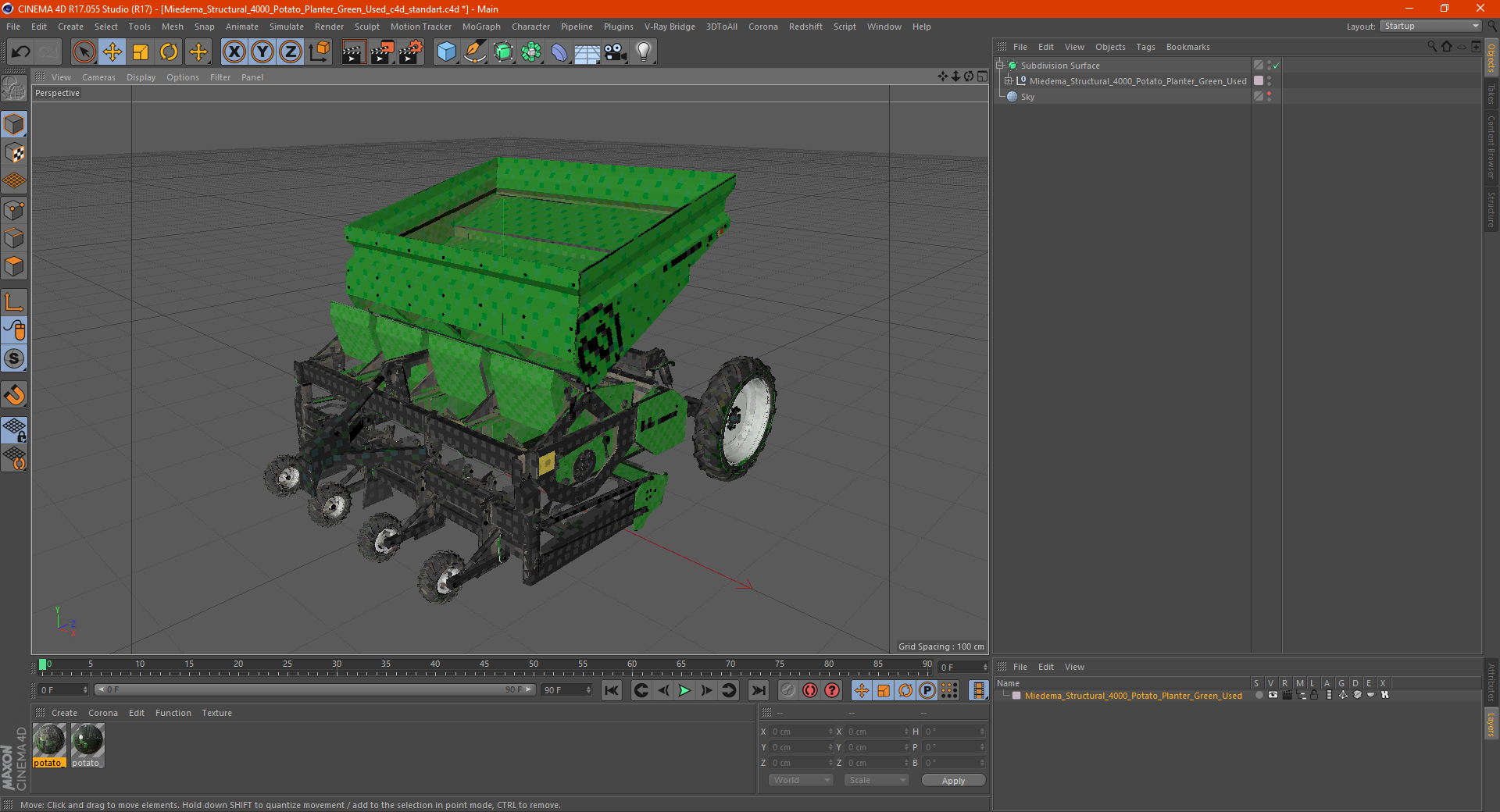
Task: Go to end of animation
Action: pyautogui.click(x=758, y=690)
